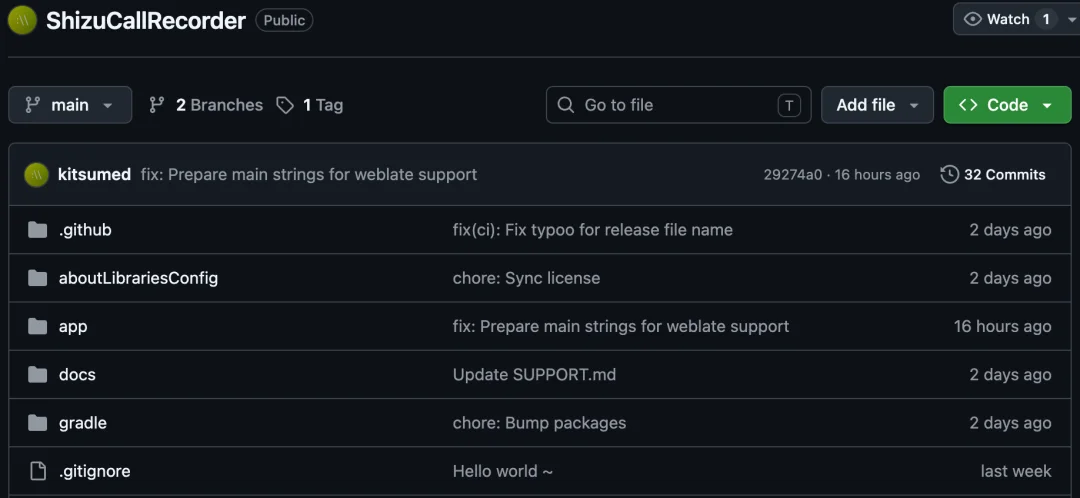Open the .gitignore file
The width and height of the screenshot is (1080, 498).
[94, 471]
